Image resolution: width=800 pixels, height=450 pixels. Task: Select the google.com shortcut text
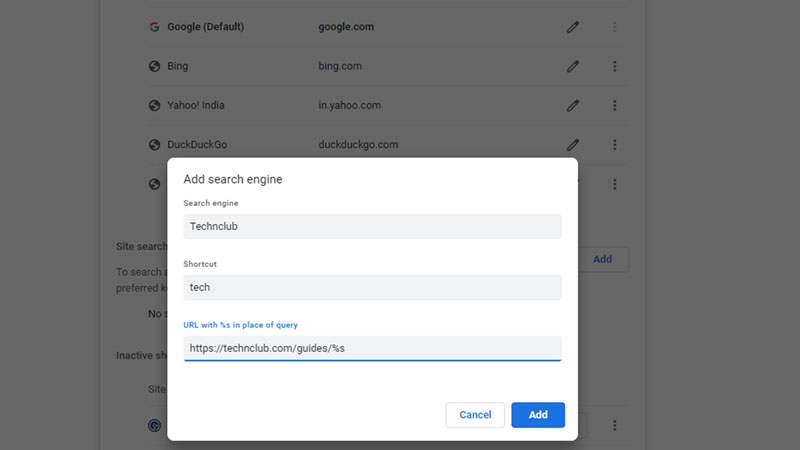coord(346,27)
